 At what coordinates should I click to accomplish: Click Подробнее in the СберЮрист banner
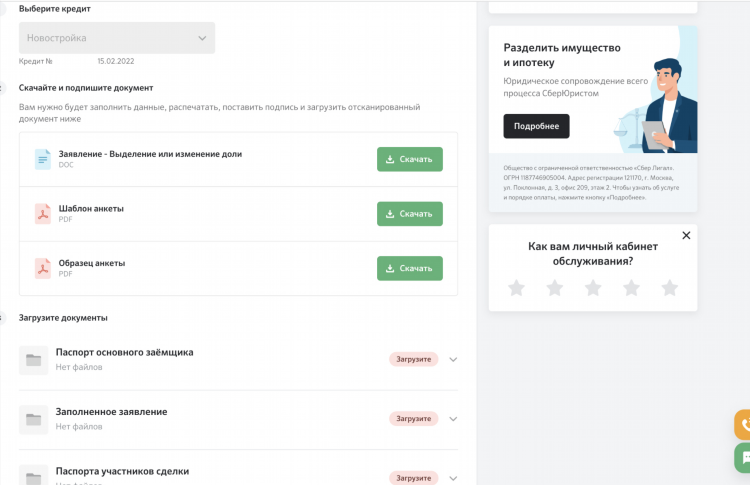[x=536, y=126]
